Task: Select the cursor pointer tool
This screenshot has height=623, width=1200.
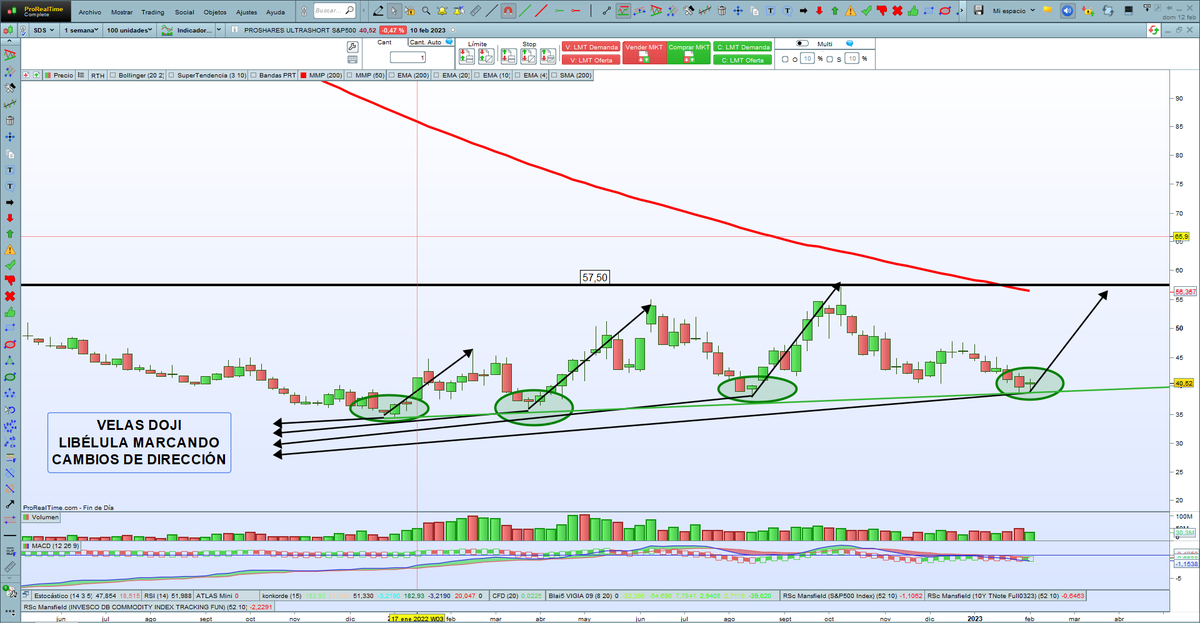Action: pyautogui.click(x=394, y=10)
